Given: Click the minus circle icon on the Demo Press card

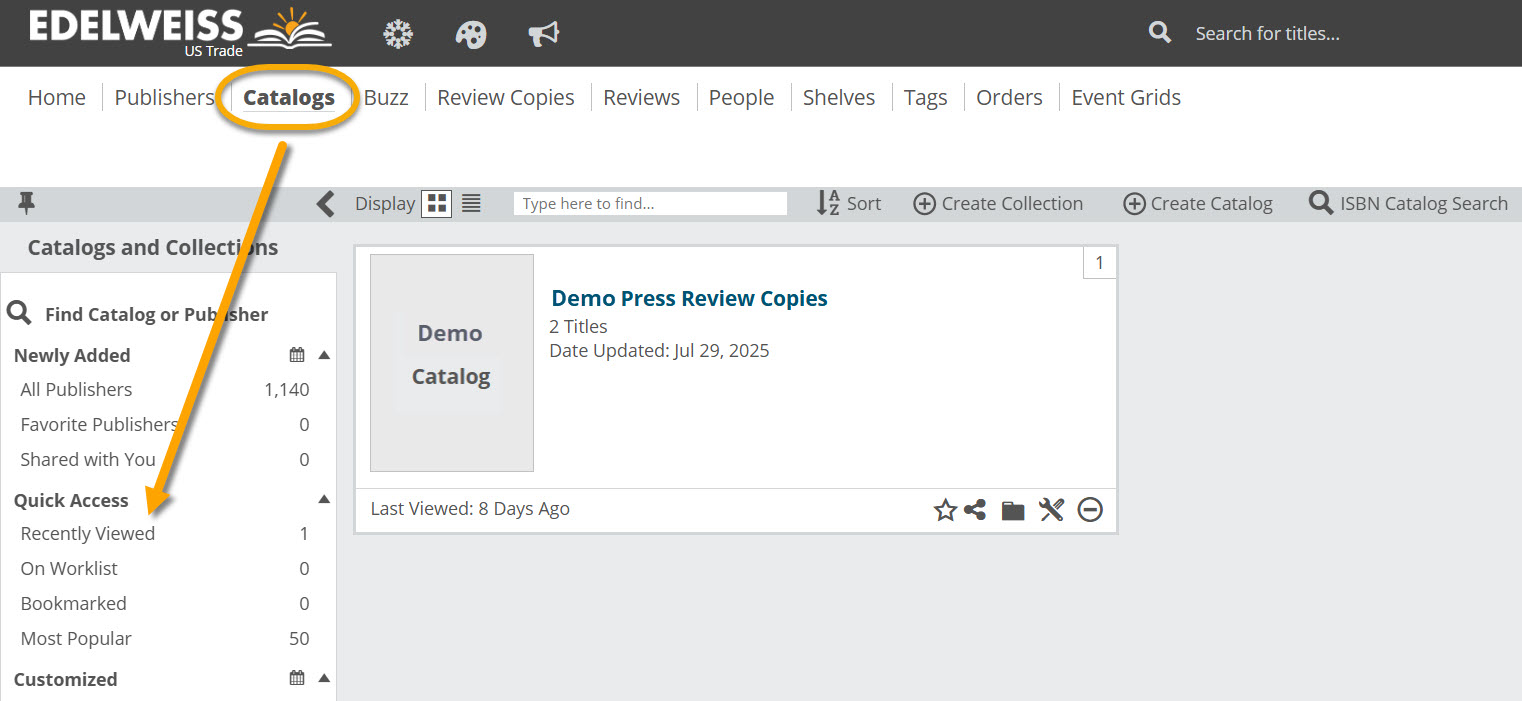Looking at the screenshot, I should pyautogui.click(x=1090, y=510).
